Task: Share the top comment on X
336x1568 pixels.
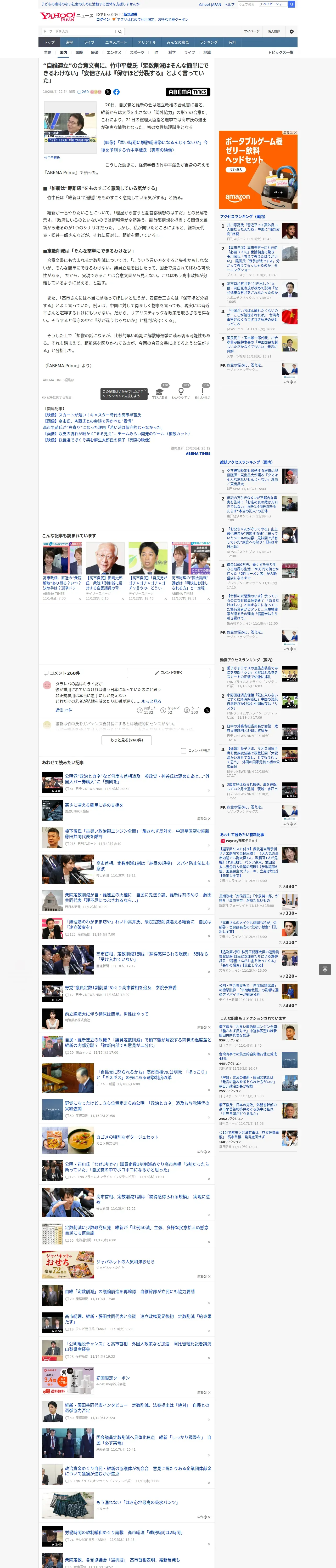Action: click(x=207, y=710)
